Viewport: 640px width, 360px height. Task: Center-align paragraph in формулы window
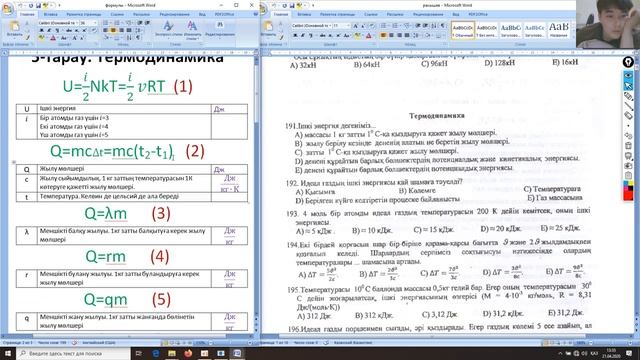[x=113, y=31]
